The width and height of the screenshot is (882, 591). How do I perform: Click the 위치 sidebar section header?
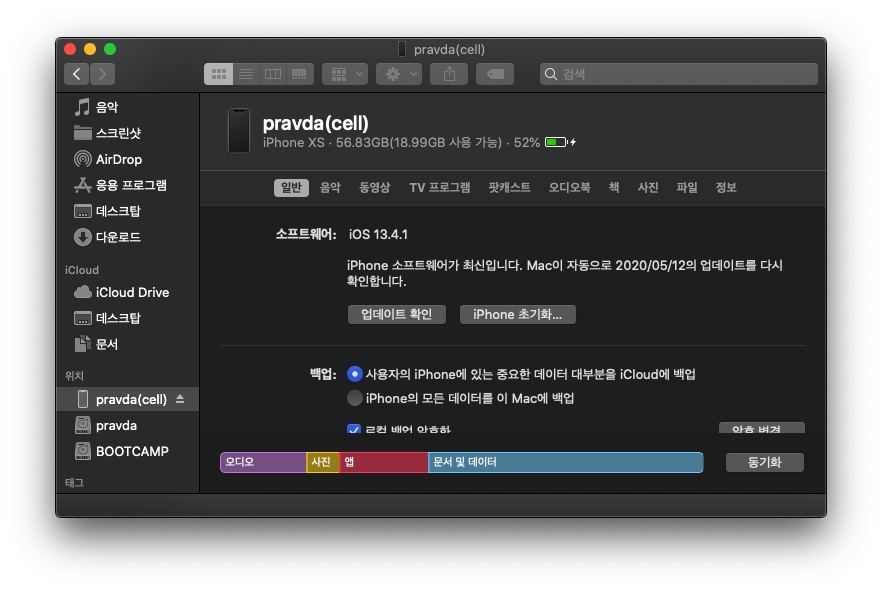(74, 376)
